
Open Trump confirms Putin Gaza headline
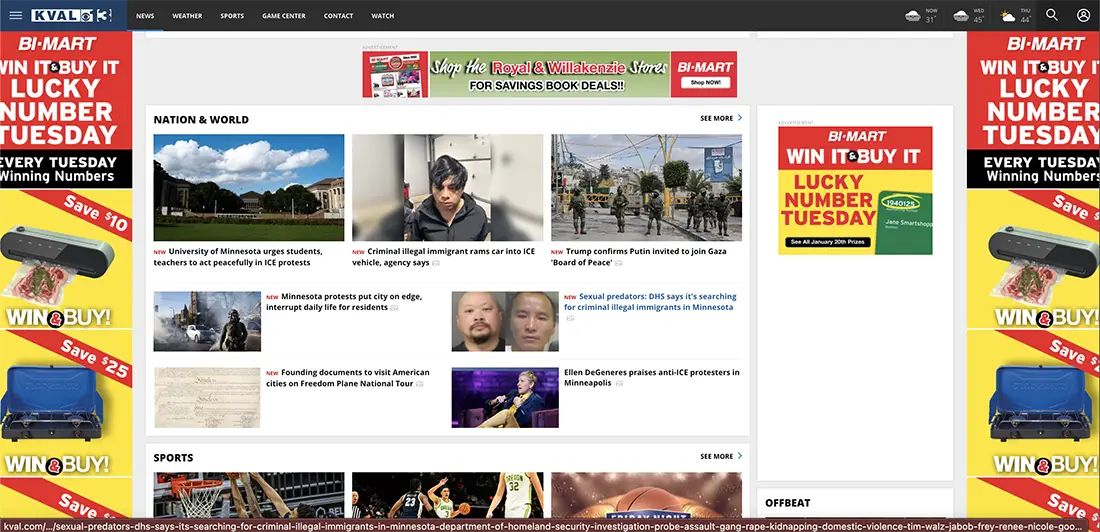[638, 257]
